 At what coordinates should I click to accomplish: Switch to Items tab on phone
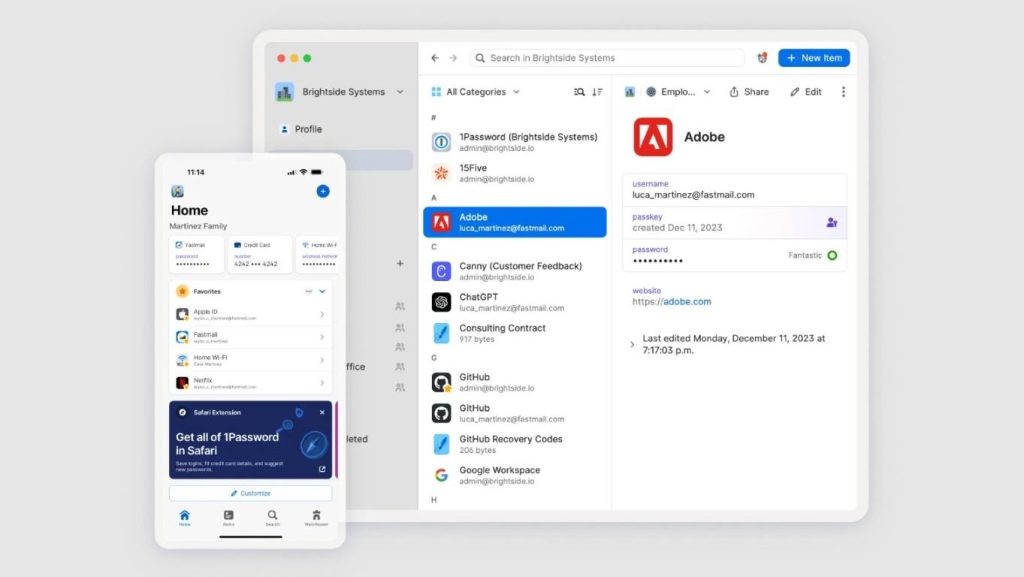click(229, 518)
